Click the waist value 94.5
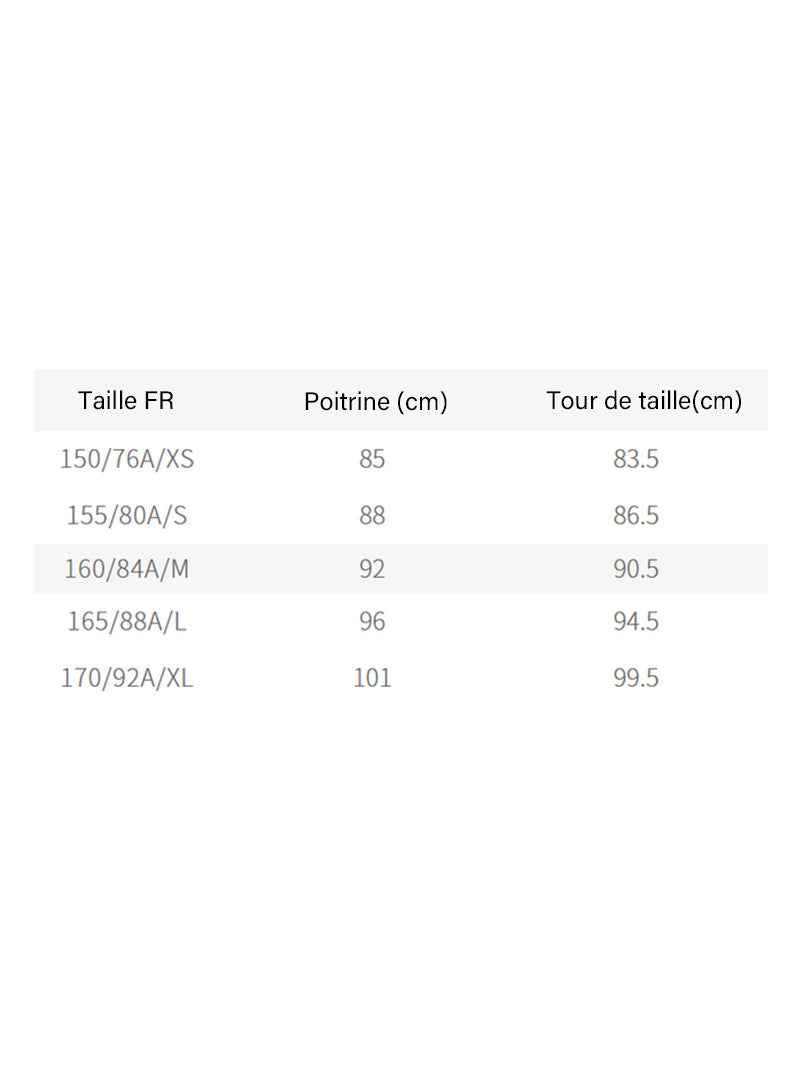 tap(636, 621)
